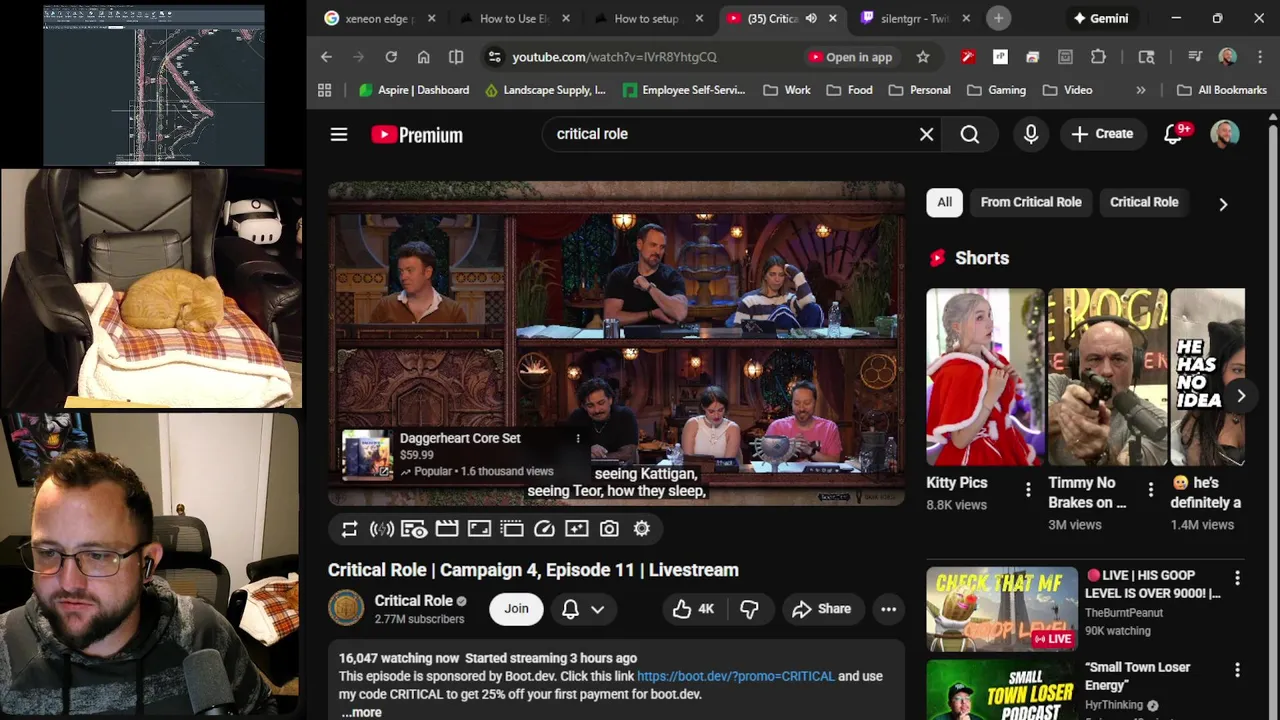The height and width of the screenshot is (720, 1280).
Task: Click the Open in app button
Action: (x=850, y=57)
